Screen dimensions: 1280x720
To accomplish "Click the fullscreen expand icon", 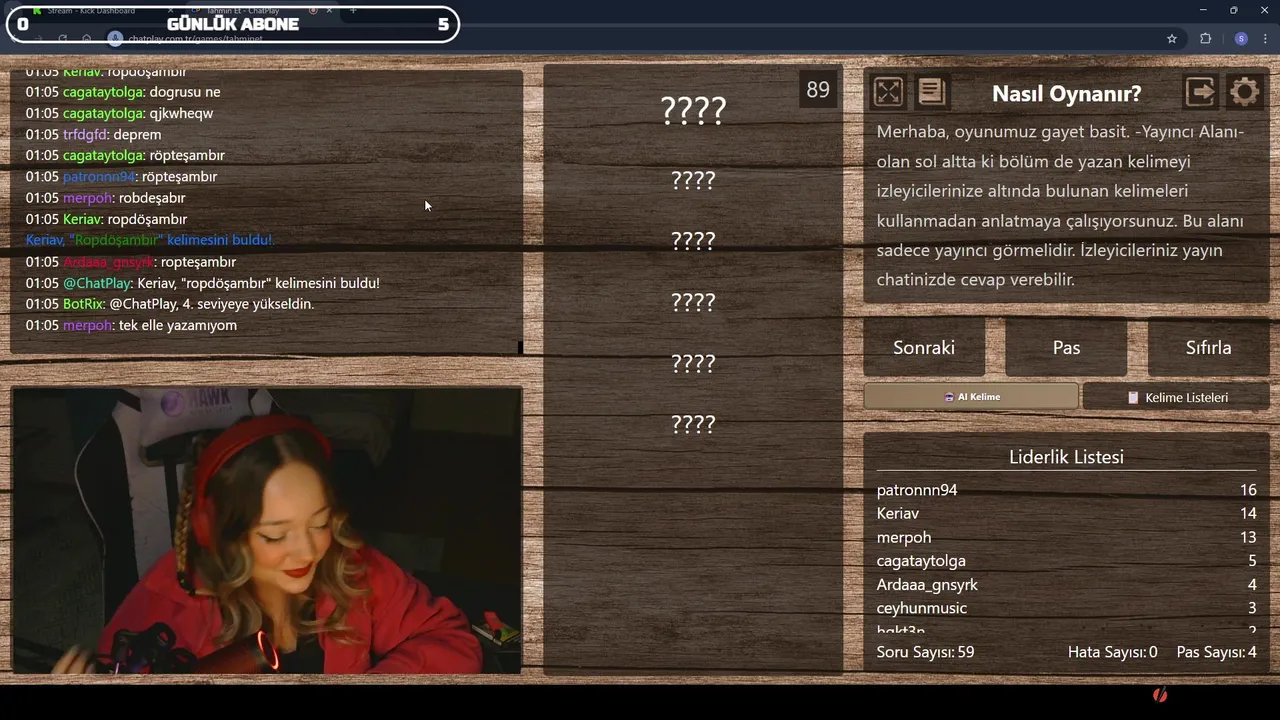I will coord(888,92).
